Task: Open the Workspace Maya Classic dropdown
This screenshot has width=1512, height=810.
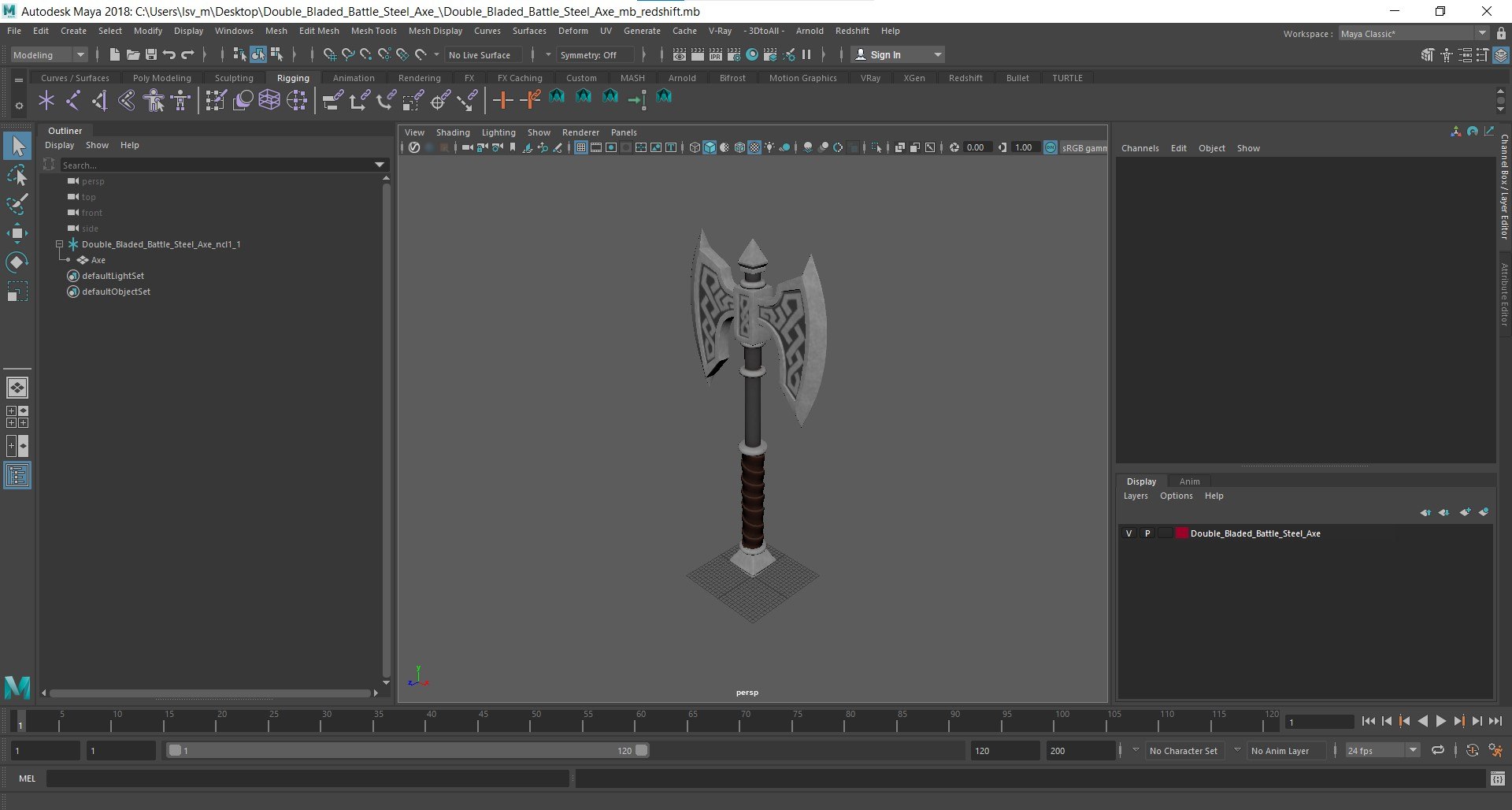Action: 1414,34
